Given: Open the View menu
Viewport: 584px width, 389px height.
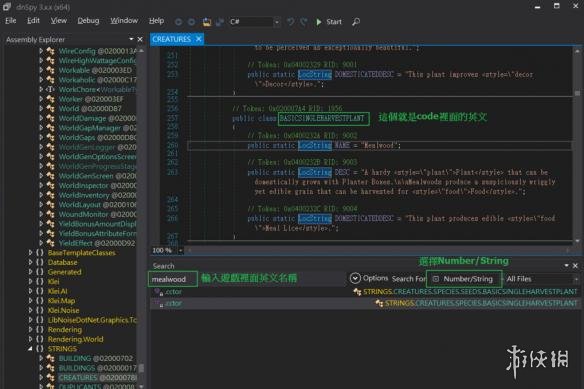Looking at the screenshot, I should (x=59, y=21).
